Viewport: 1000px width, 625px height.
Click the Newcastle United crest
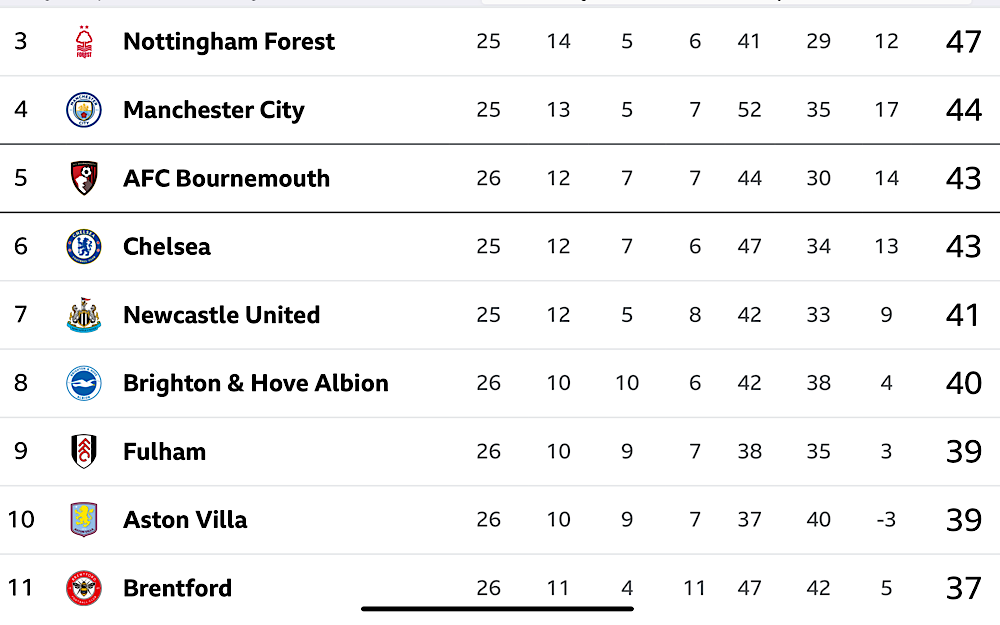pos(84,314)
